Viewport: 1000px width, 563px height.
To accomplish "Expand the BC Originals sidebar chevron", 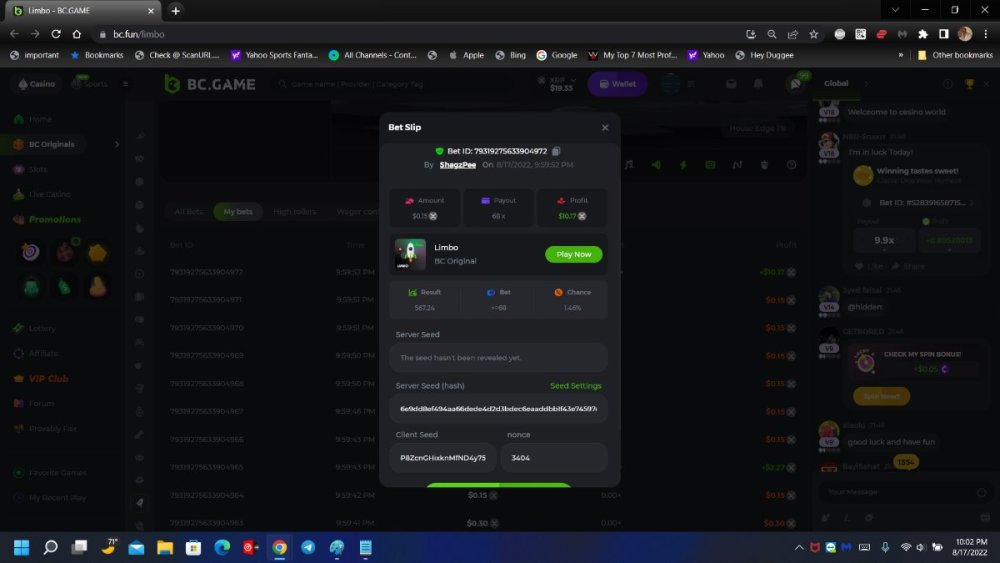I will [117, 144].
